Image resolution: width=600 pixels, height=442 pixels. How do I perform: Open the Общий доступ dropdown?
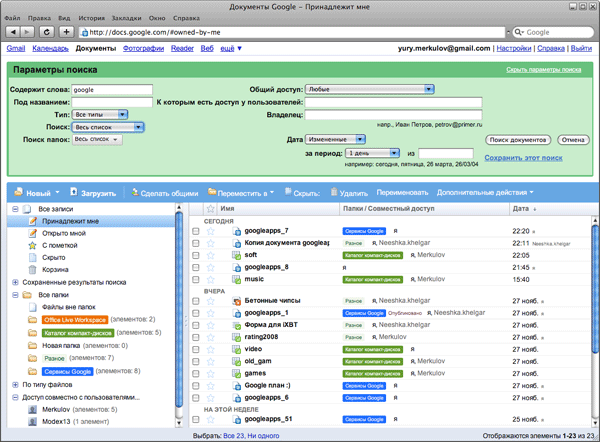point(370,89)
